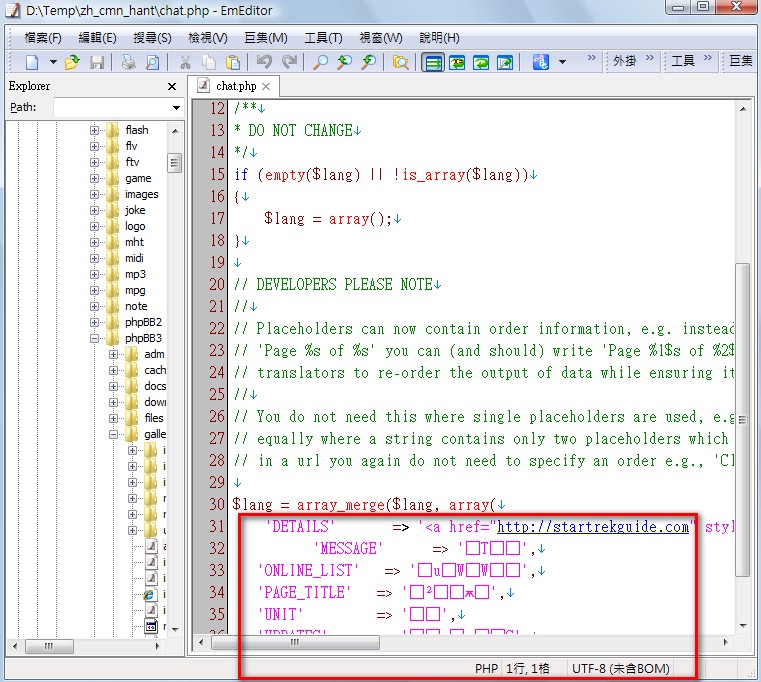
Task: Expand the files folder under phpBB3
Action: pos(113,418)
